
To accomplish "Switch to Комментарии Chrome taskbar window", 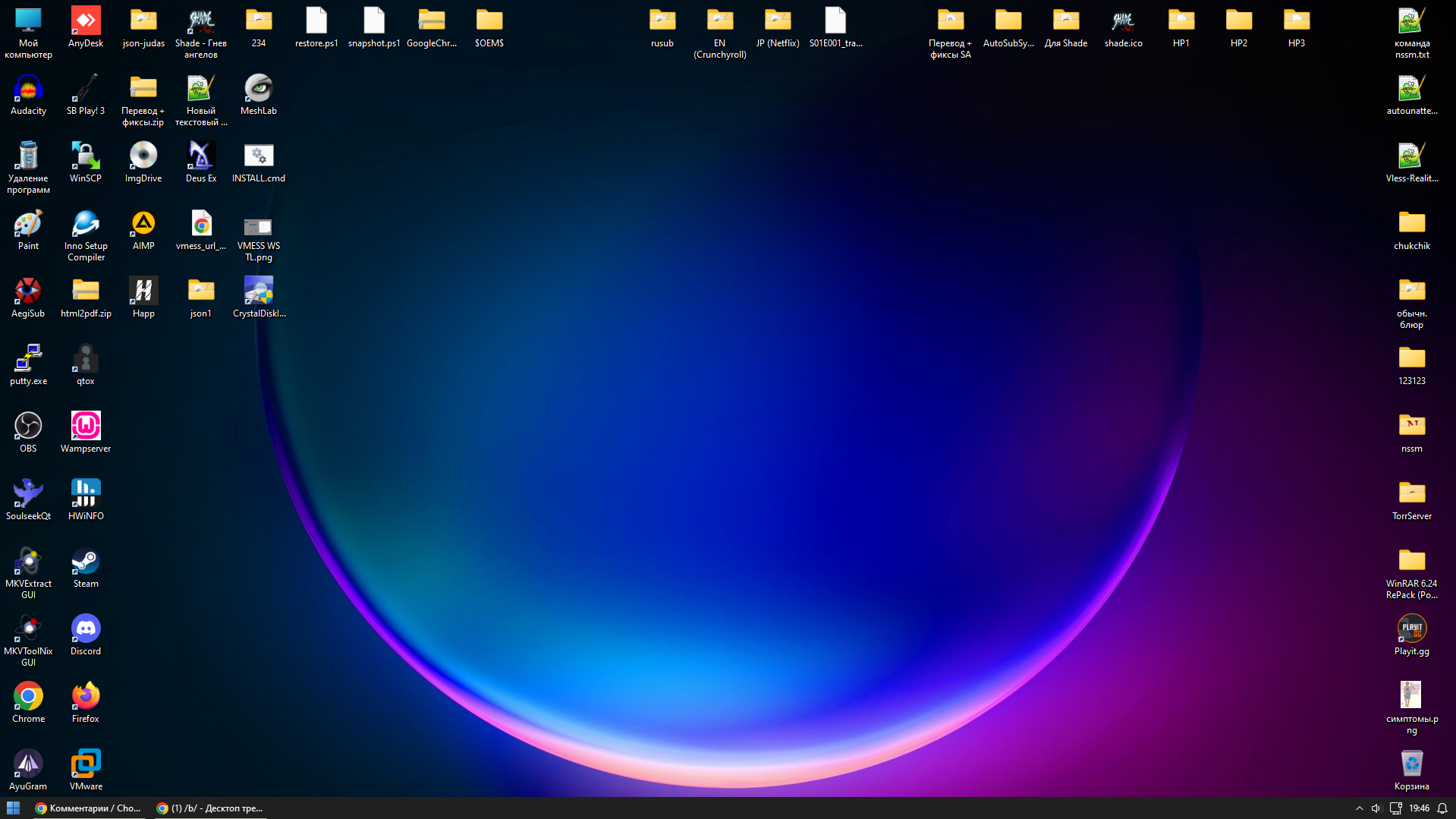I will 89,808.
